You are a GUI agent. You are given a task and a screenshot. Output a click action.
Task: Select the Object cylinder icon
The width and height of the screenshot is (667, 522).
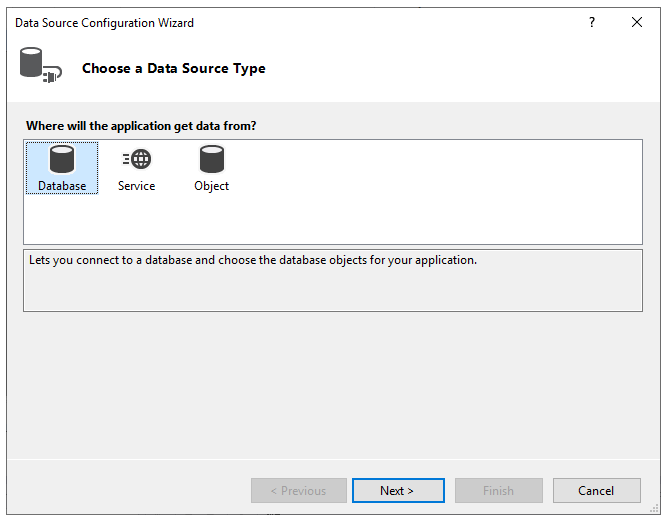point(211,160)
